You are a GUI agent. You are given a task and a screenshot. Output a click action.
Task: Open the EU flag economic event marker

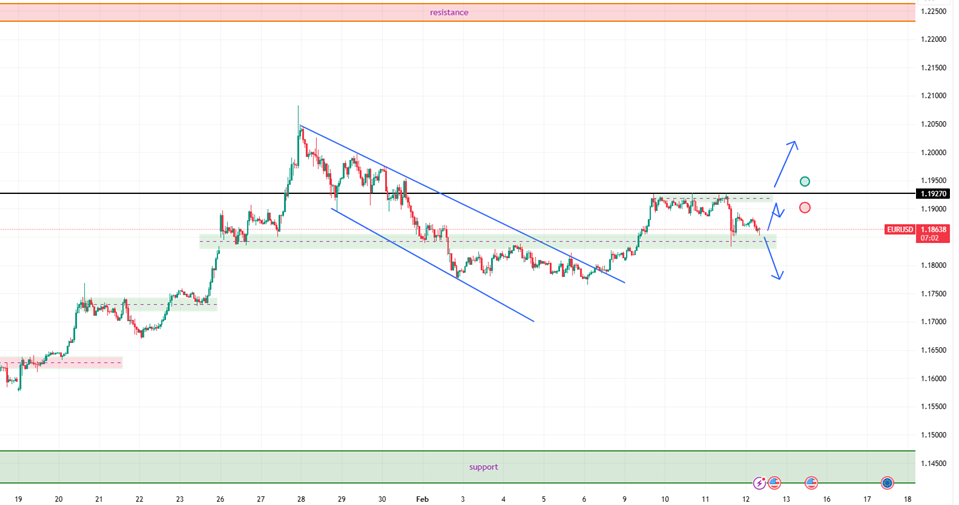[887, 483]
